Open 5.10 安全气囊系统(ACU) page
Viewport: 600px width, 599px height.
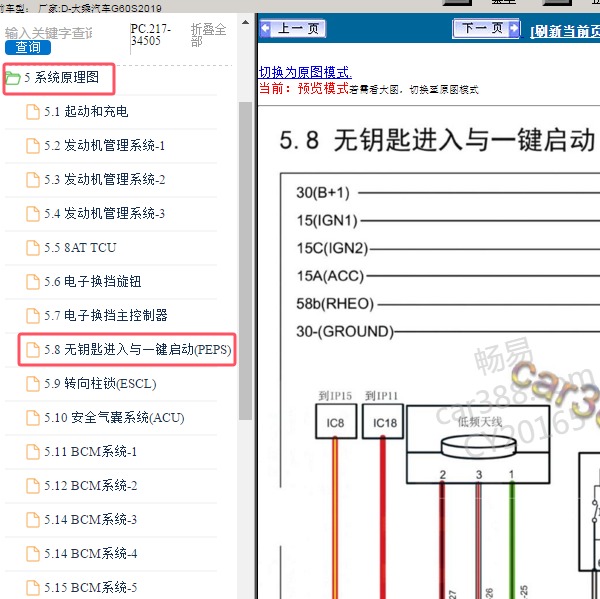[x=114, y=418]
